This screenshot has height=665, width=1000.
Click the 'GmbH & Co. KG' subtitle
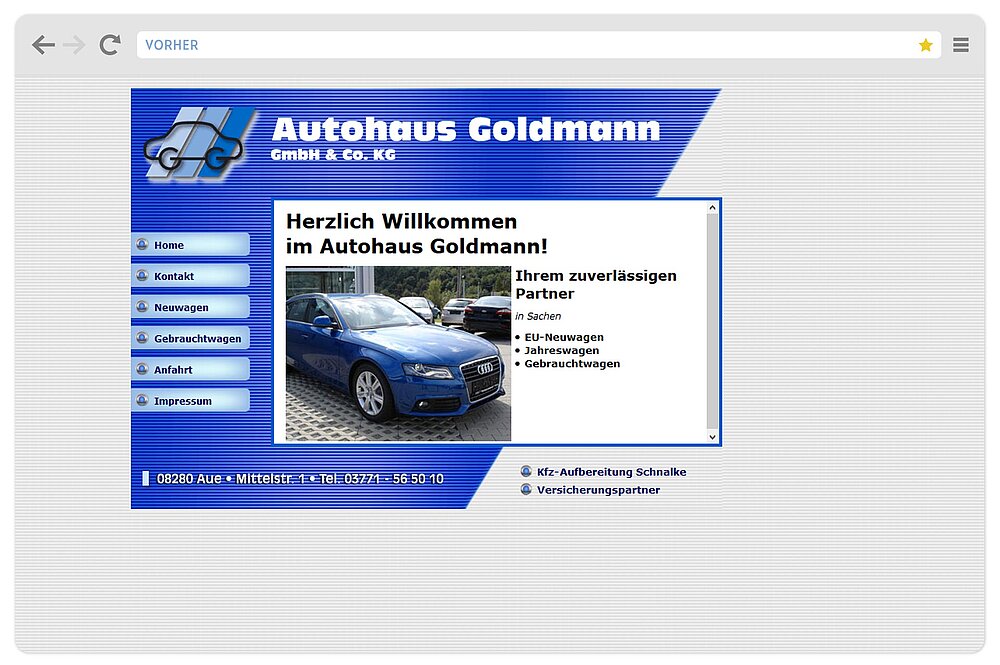tap(333, 155)
